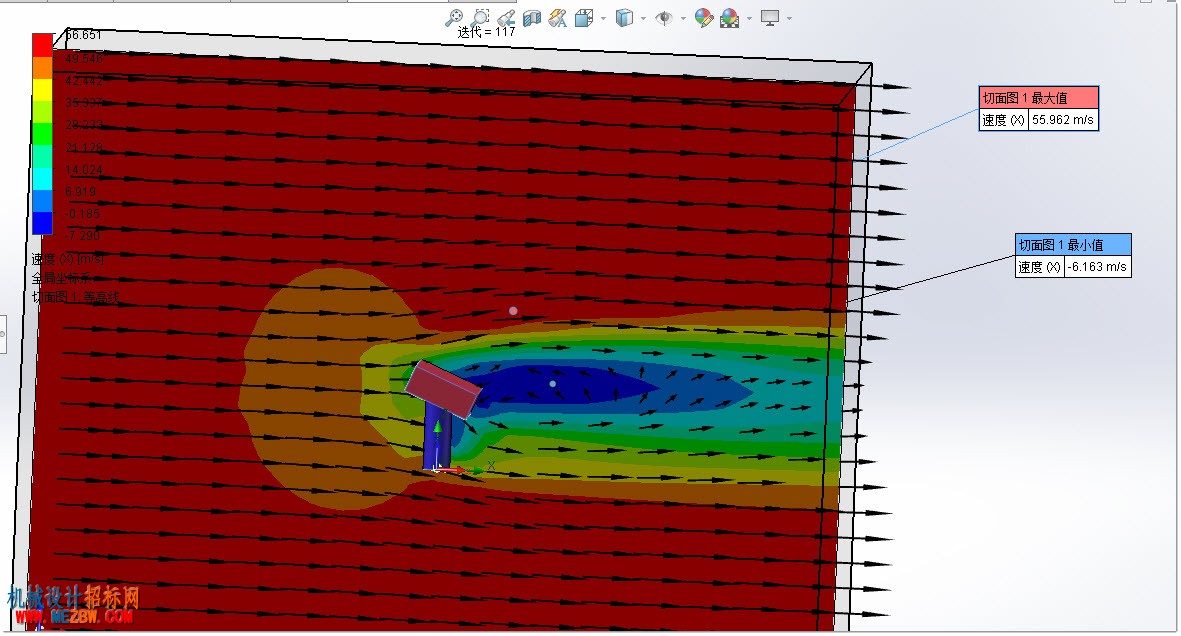The image size is (1181, 636).
Task: Click the -6.163 m/s minimum value field
Action: pos(1097,267)
